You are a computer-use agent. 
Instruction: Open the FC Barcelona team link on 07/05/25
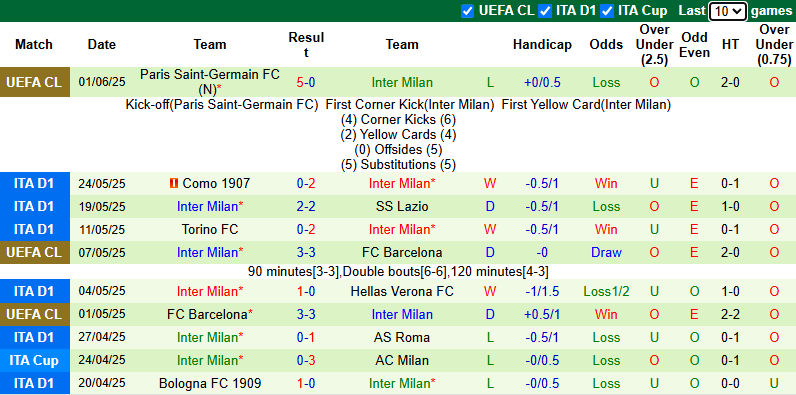(x=402, y=252)
